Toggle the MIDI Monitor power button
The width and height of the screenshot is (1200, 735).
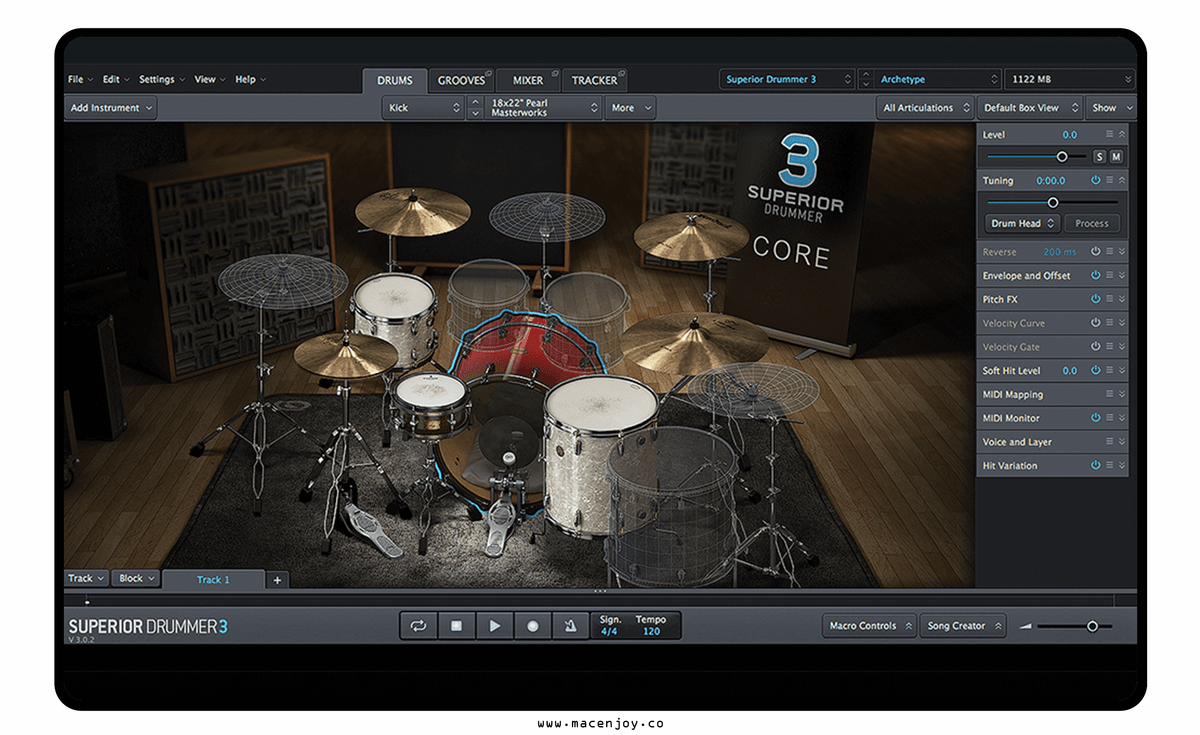pos(1096,418)
